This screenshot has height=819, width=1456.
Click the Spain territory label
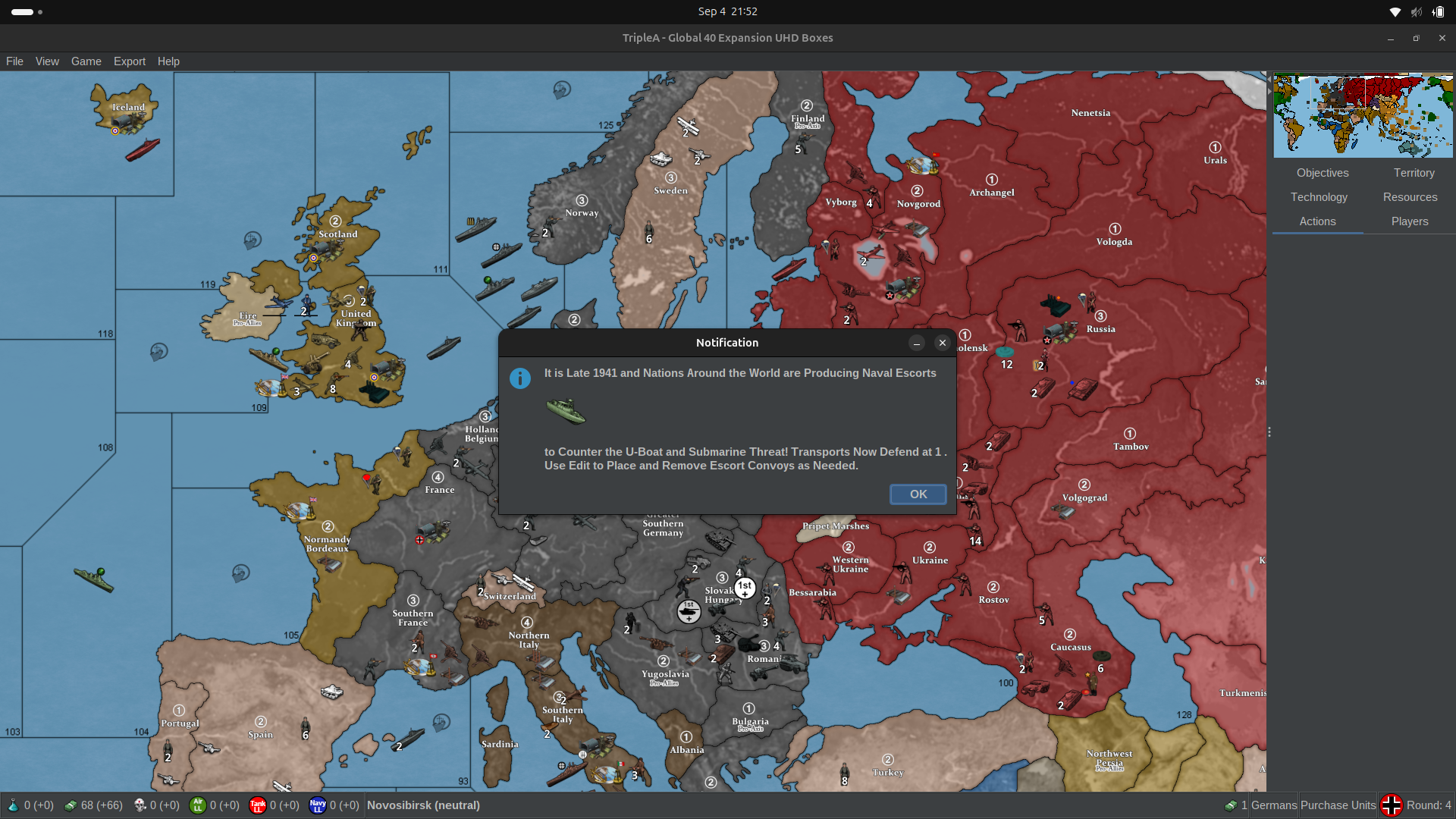point(260,735)
